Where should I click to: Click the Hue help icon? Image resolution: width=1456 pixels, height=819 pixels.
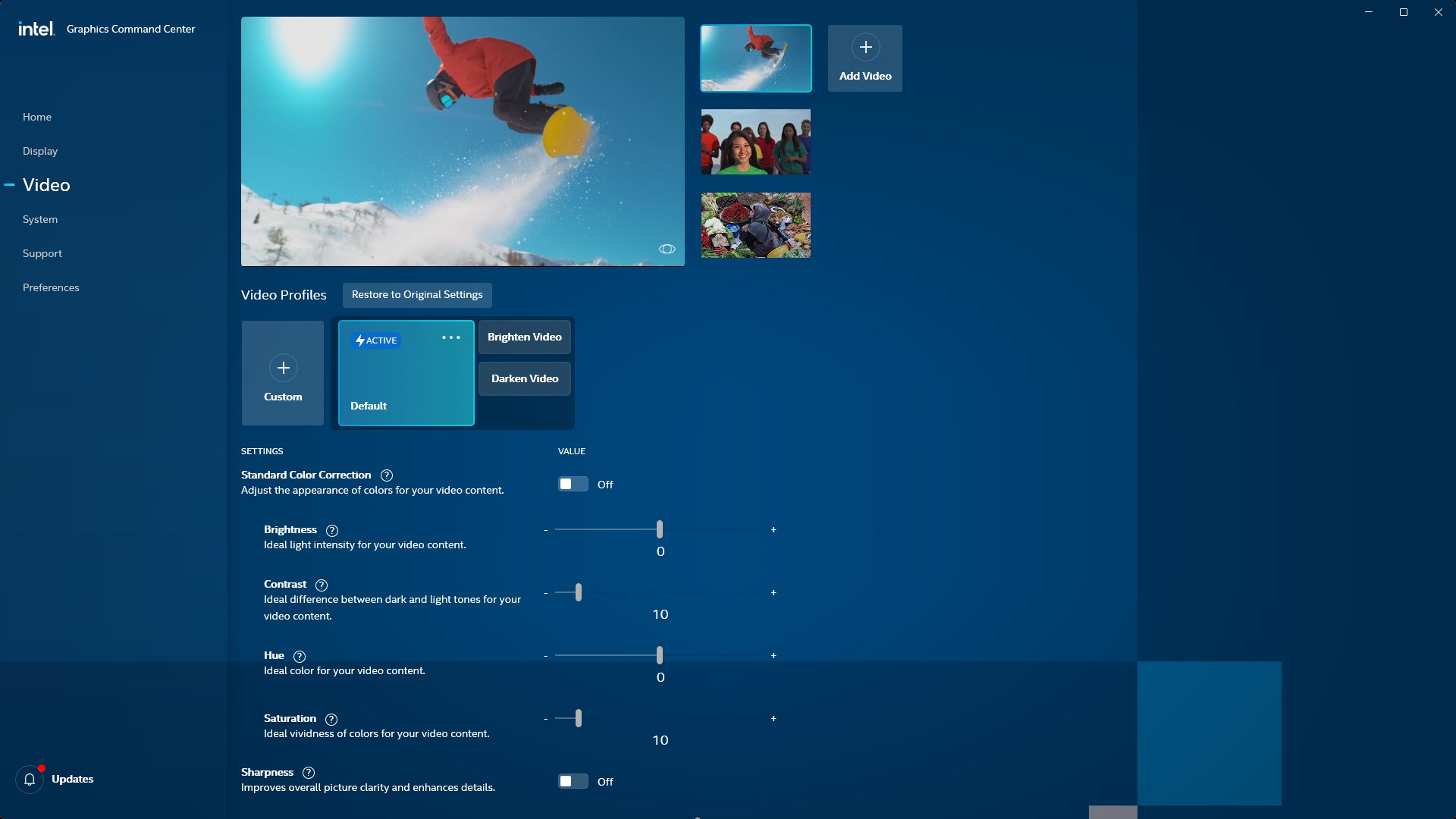pos(299,657)
